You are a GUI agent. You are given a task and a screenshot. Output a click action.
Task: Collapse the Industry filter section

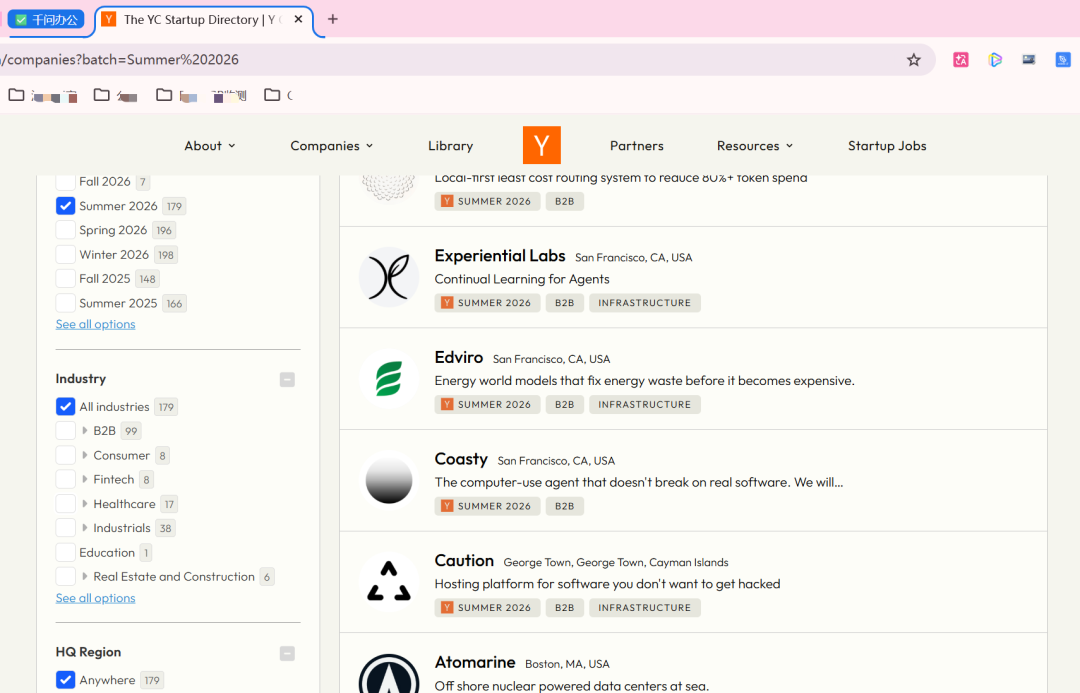[287, 380]
